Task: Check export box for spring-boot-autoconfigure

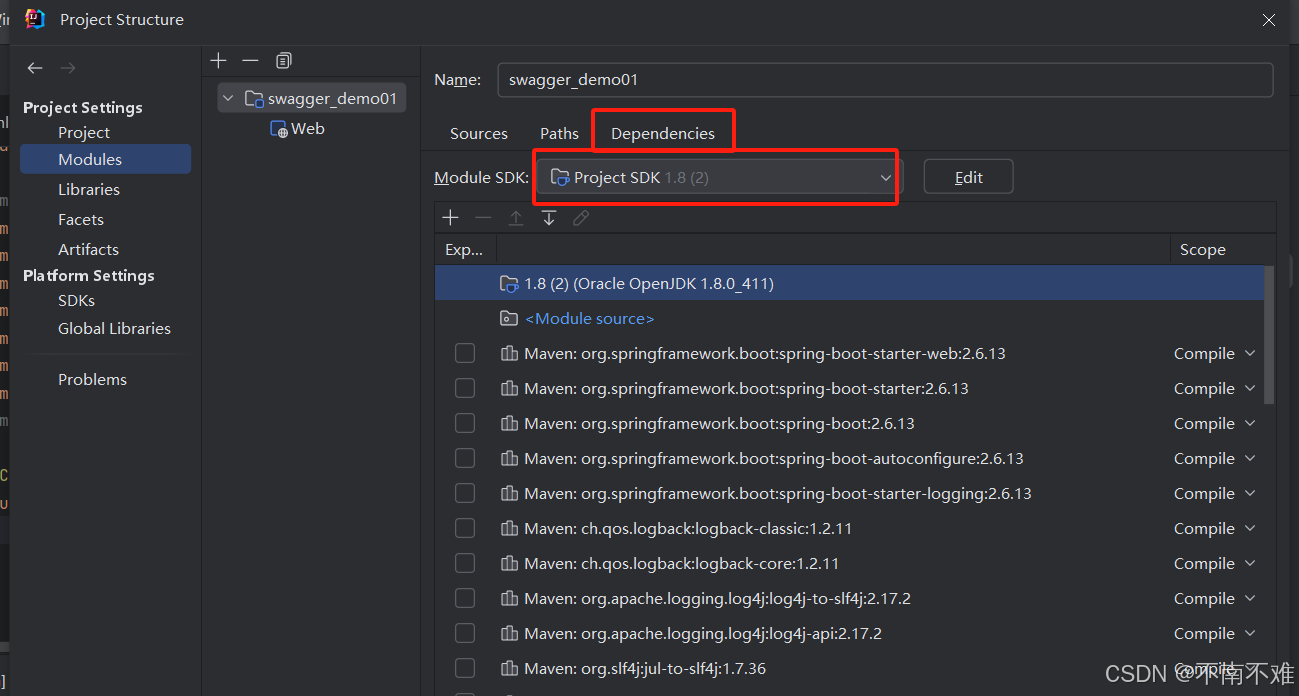Action: (465, 458)
